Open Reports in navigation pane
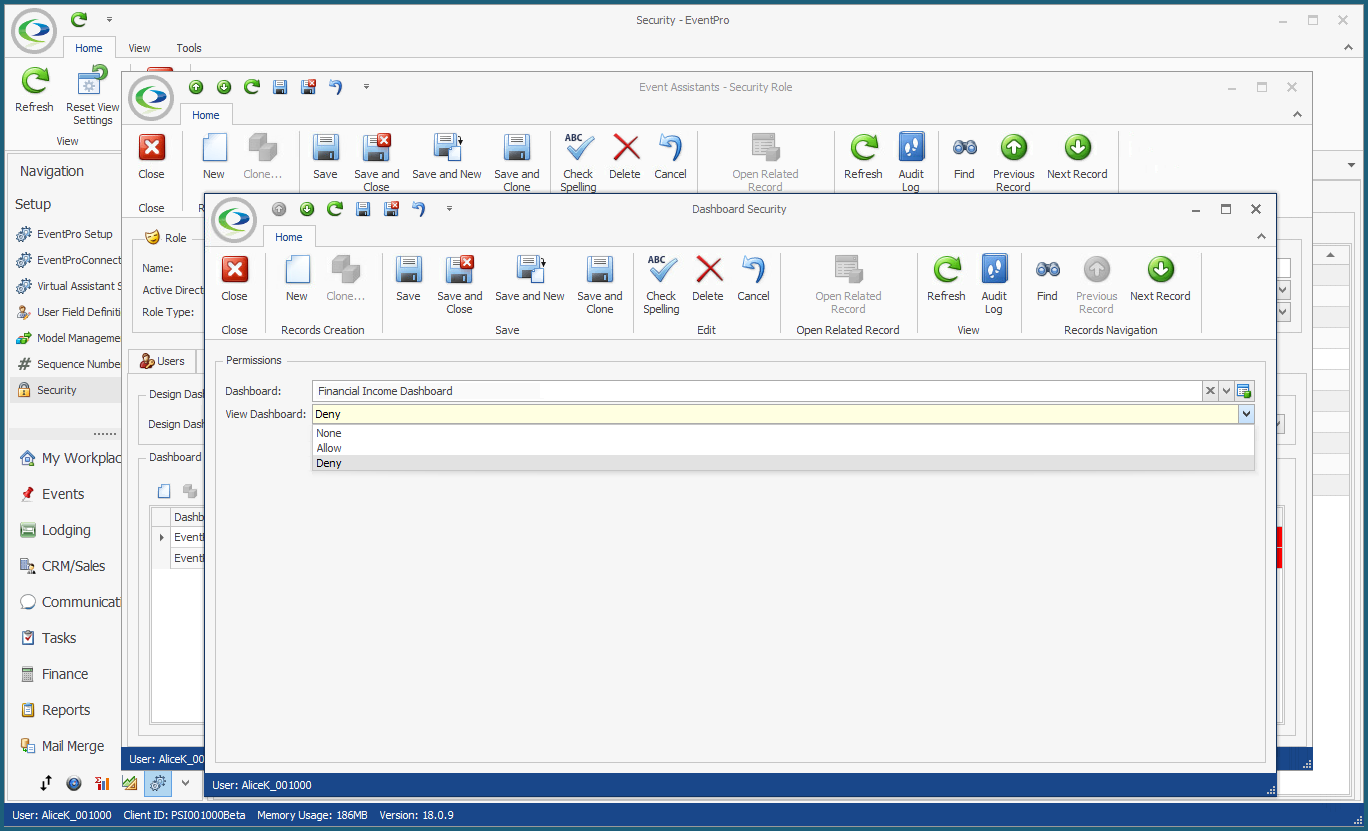Viewport: 1368px width, 831px height. [66, 710]
